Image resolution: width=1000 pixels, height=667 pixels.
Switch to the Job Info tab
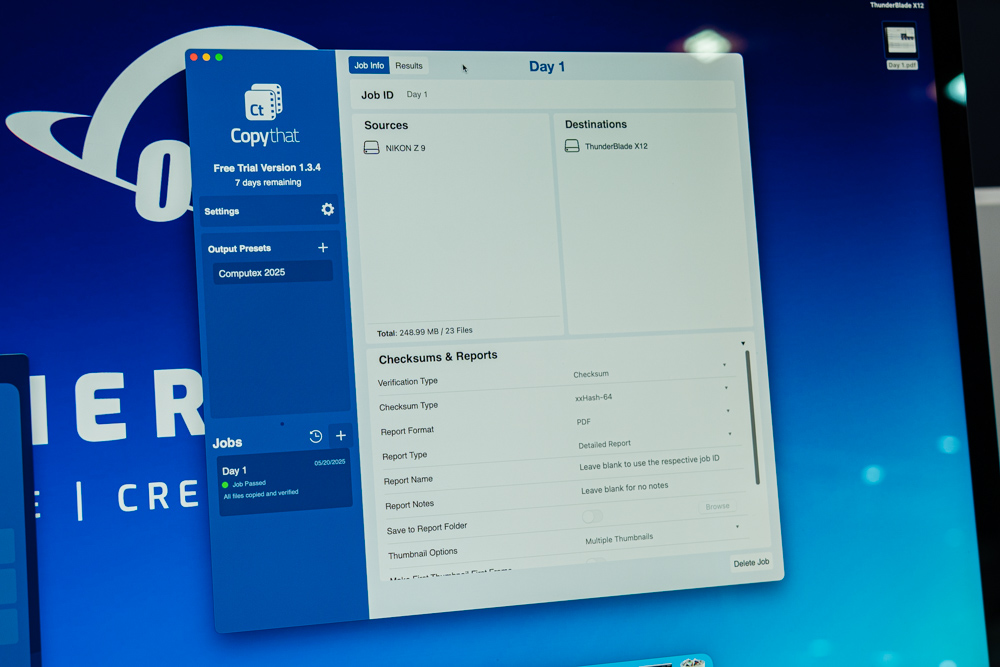369,65
